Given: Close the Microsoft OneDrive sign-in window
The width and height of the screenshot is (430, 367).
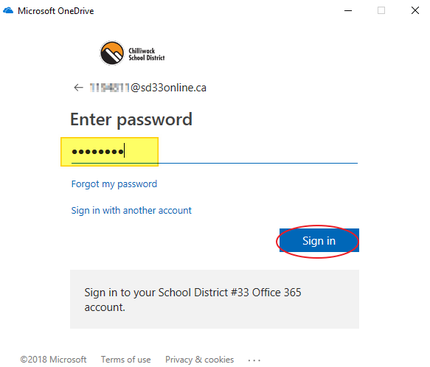Looking at the screenshot, I should pos(415,11).
